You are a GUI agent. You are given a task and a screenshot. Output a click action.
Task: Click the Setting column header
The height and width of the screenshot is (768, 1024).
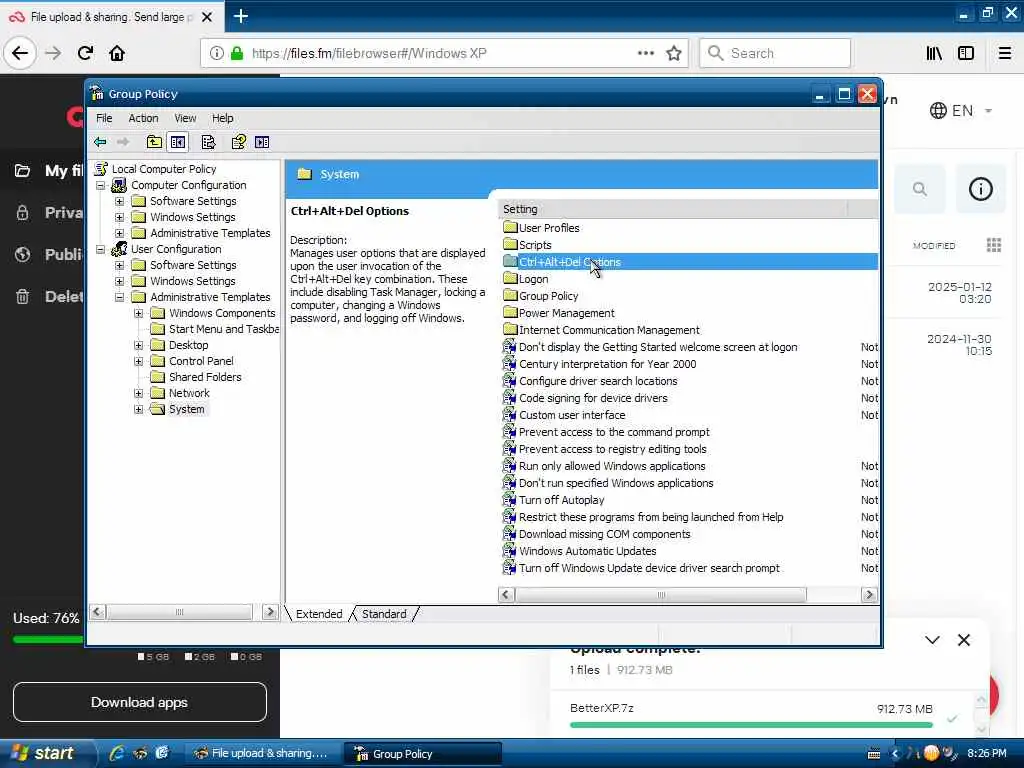pyautogui.click(x=672, y=209)
